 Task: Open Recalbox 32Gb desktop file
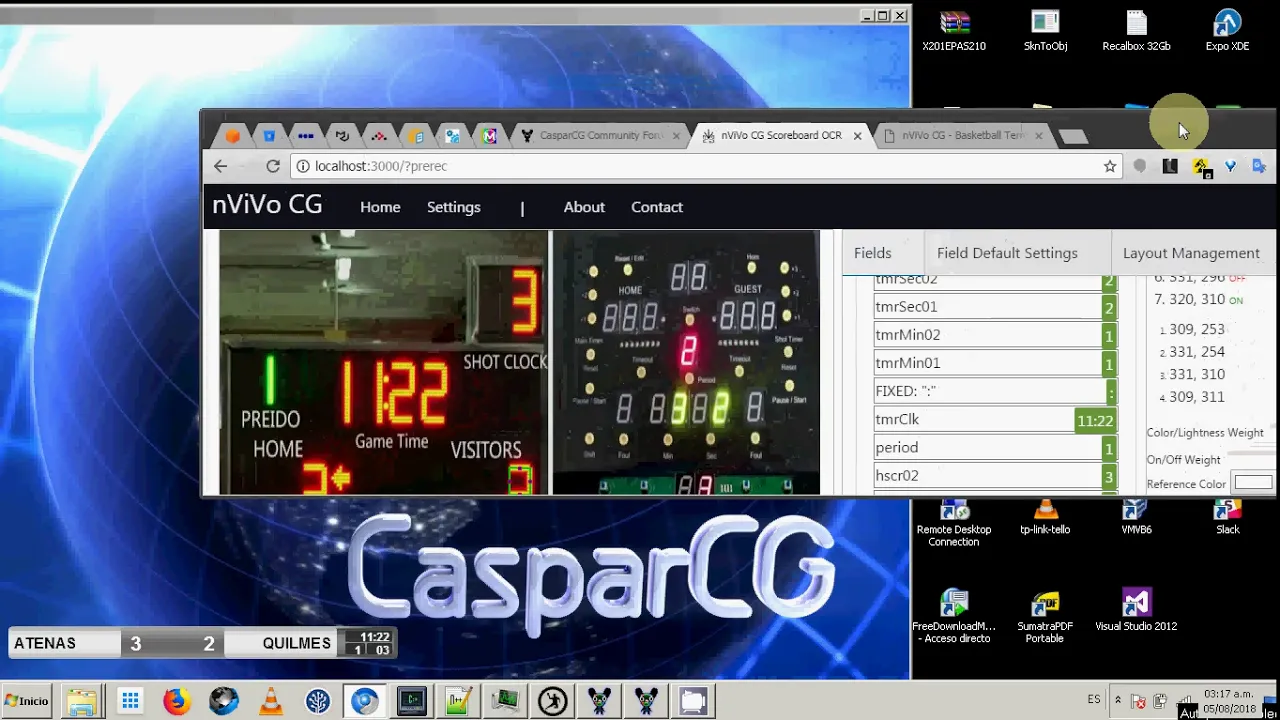1136,31
